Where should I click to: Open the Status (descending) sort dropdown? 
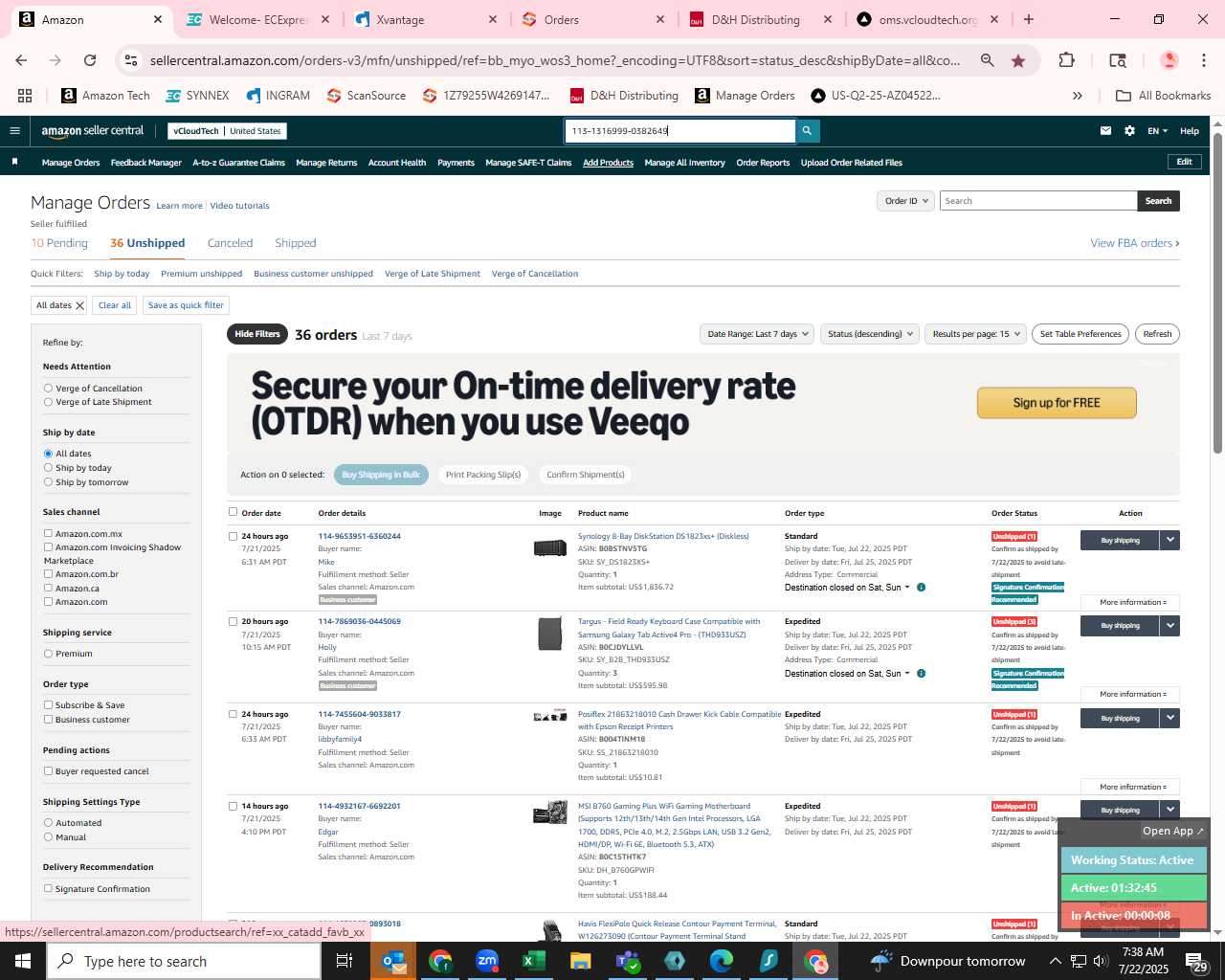(870, 334)
